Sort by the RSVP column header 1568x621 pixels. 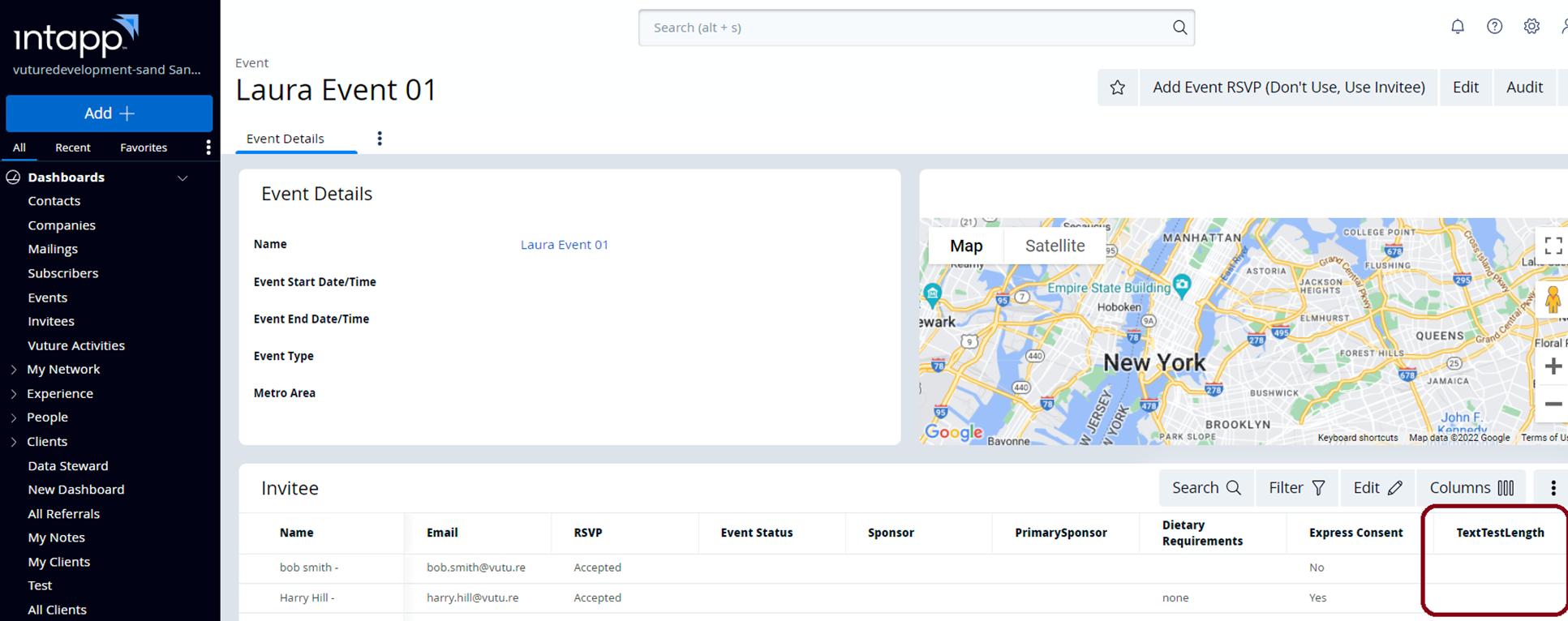[x=588, y=533]
